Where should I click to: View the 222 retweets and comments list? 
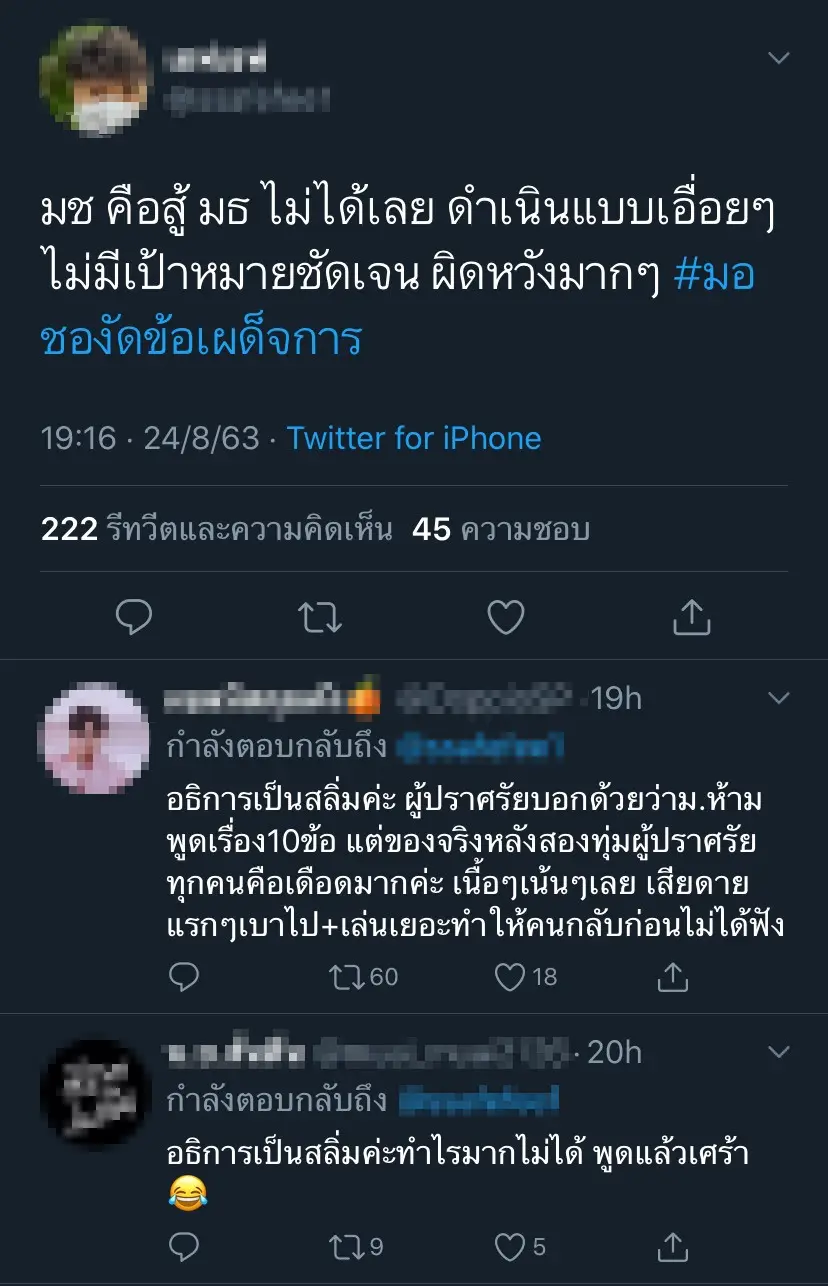[216, 529]
